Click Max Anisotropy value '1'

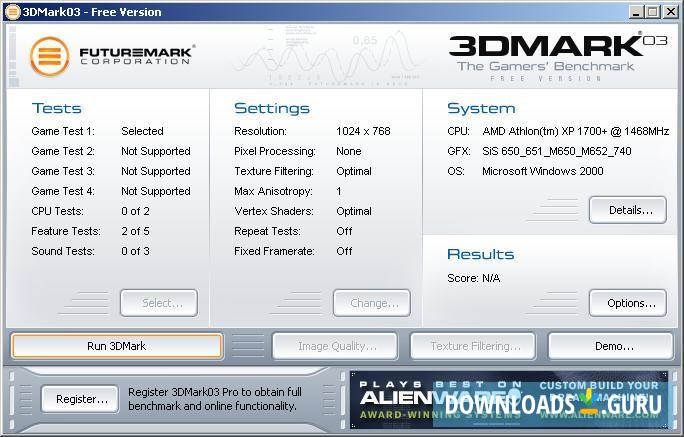click(339, 191)
